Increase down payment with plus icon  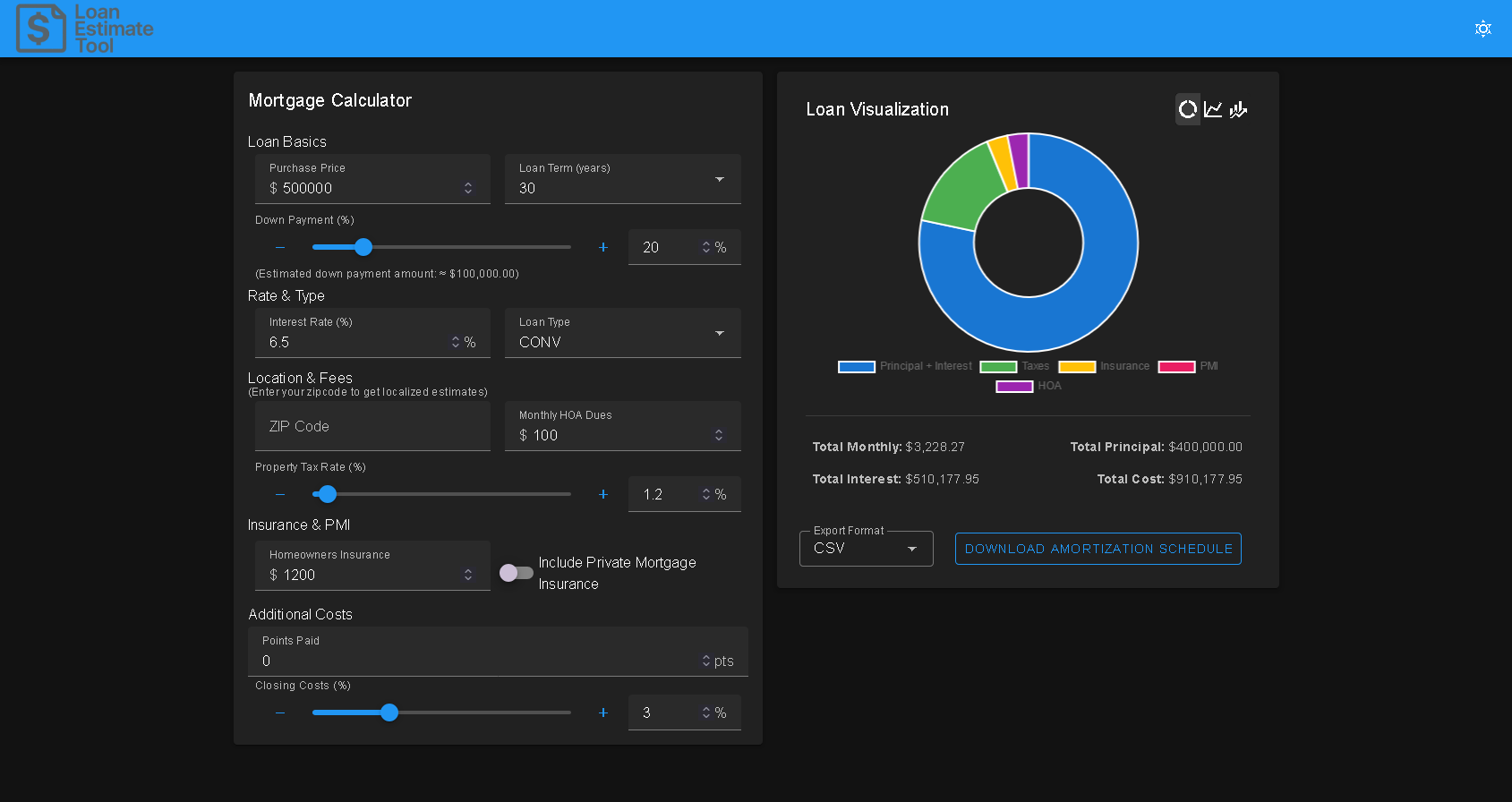603,247
